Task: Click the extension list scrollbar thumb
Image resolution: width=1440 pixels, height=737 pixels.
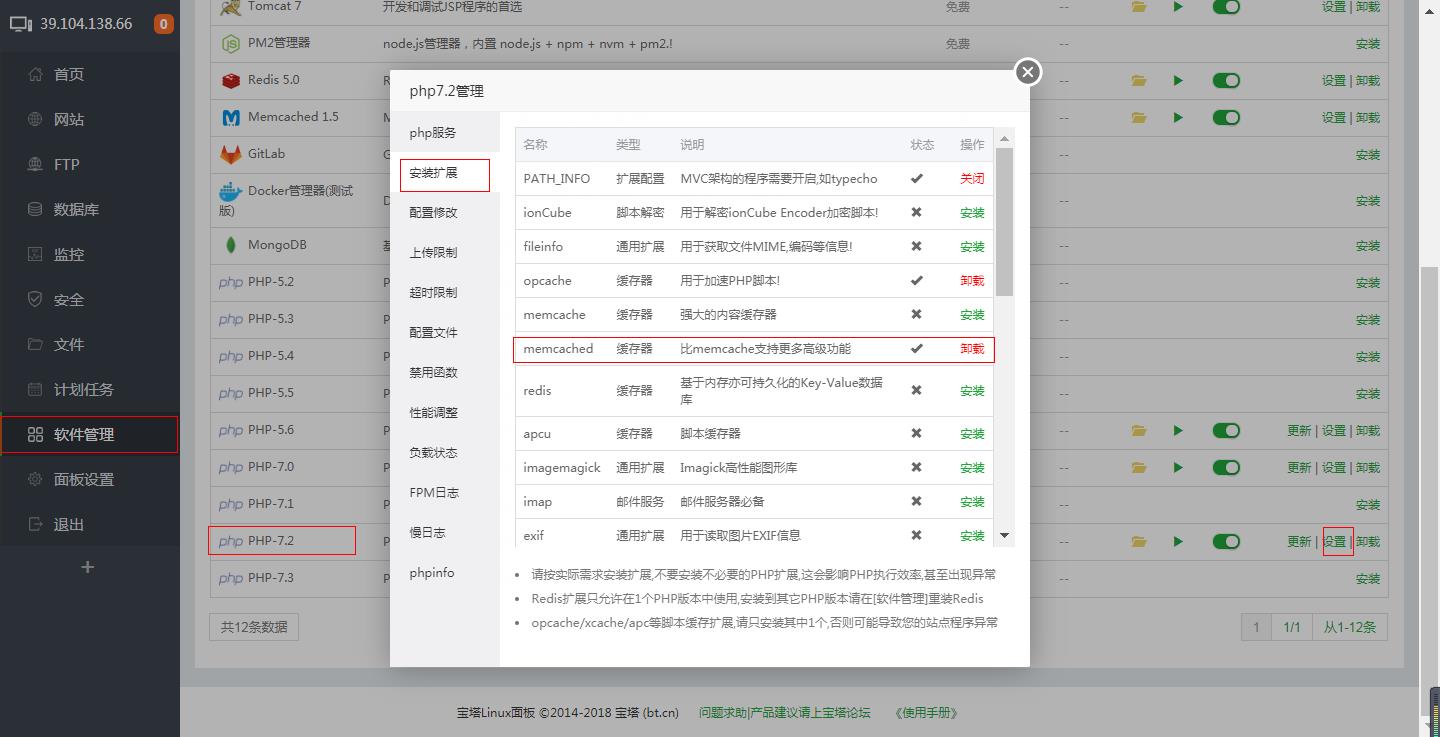Action: coord(1005,220)
